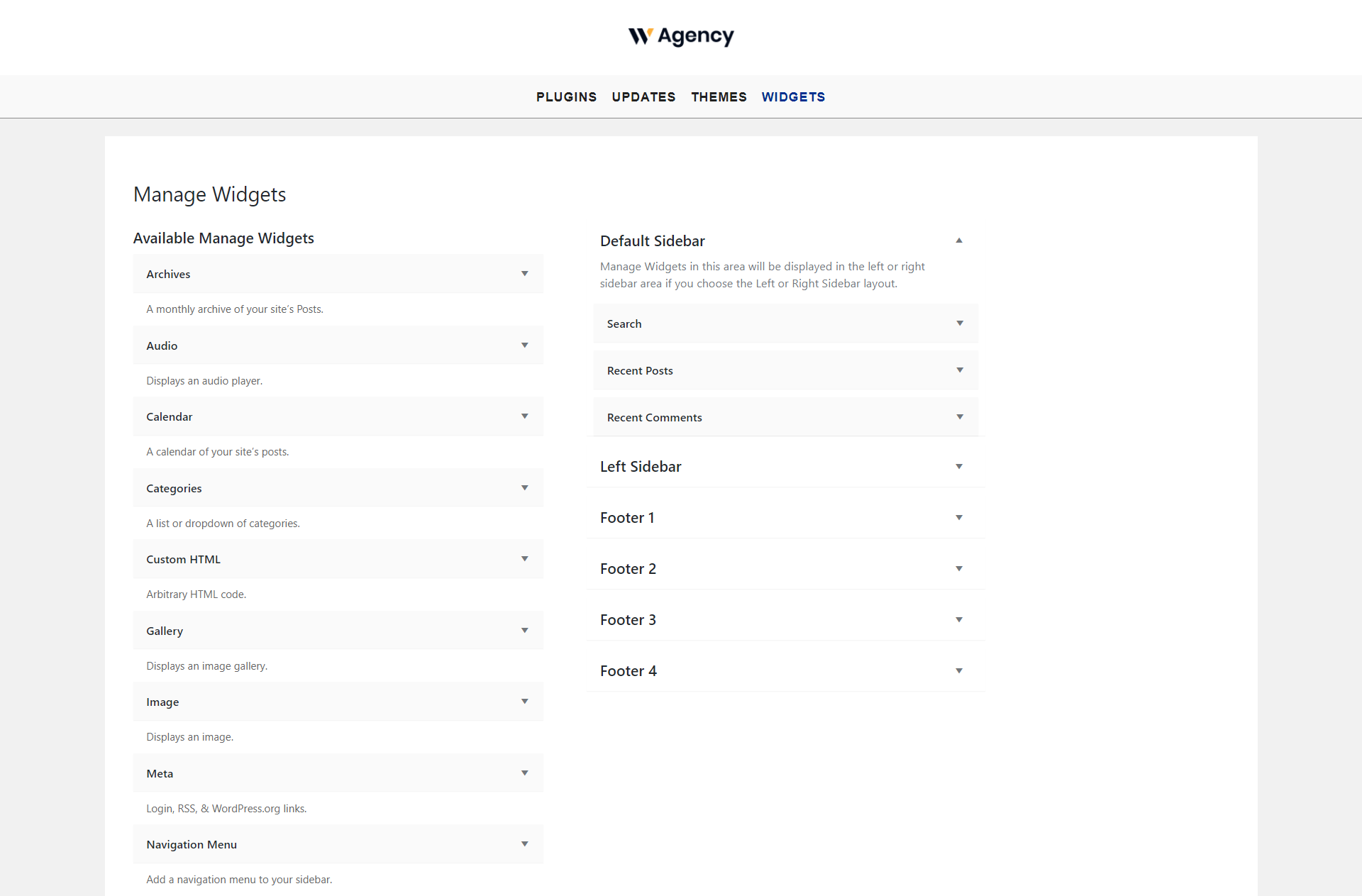Open Recent Posts widget settings
The image size is (1362, 896).
coord(959,370)
